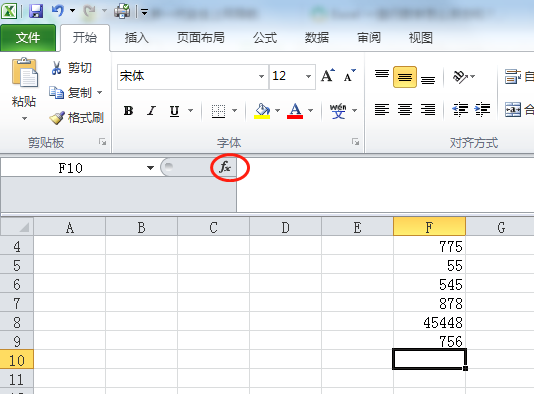Save the workbook with the floppy icon
The height and width of the screenshot is (394, 534).
(36, 11)
